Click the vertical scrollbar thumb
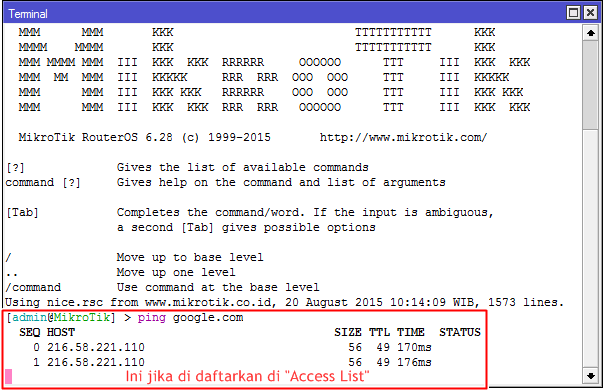Screen dimensions: 603x391 point(591,85)
